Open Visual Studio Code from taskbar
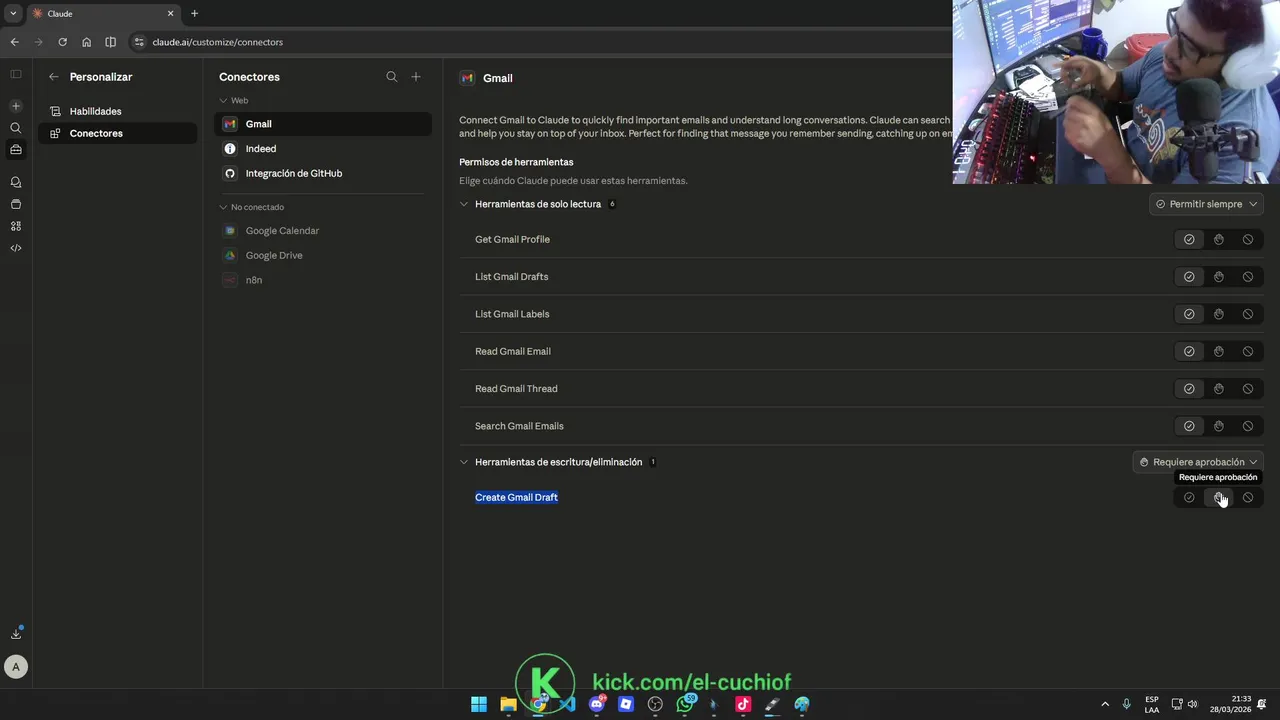Screen dimensions: 1280x720 click(x=567, y=704)
